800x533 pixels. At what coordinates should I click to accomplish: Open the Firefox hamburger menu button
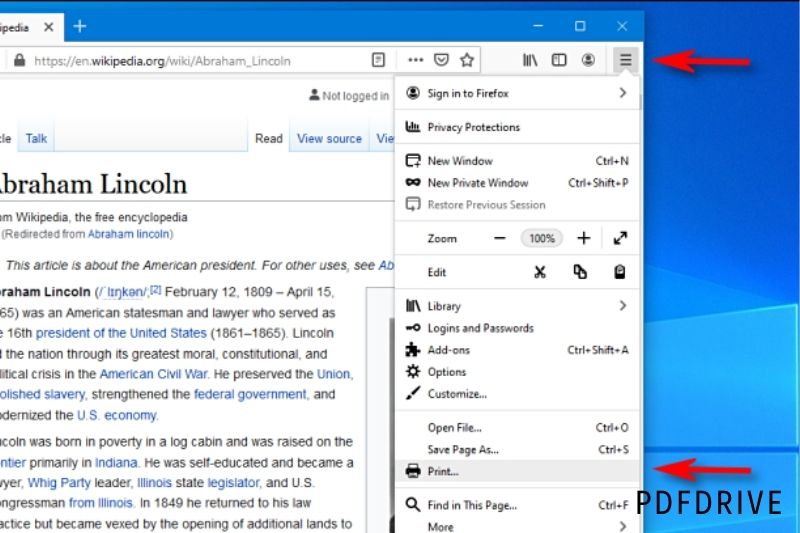626,60
